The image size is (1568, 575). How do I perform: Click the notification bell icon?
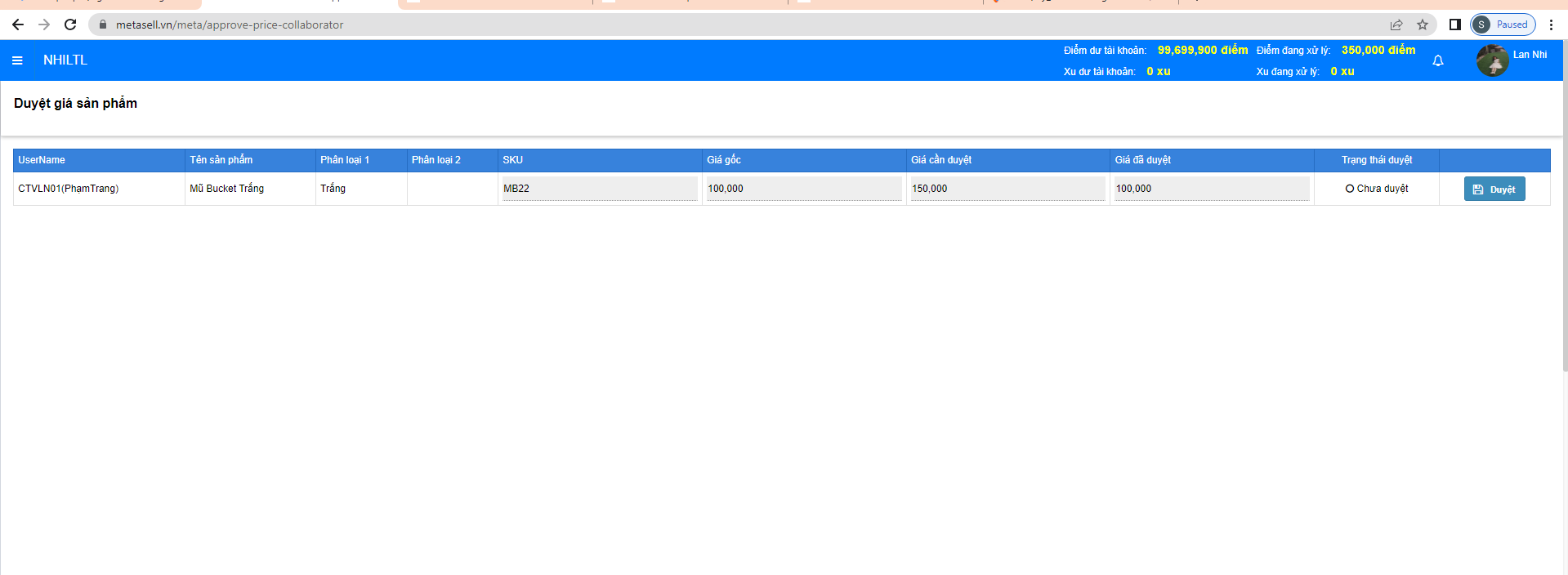pyautogui.click(x=1438, y=60)
